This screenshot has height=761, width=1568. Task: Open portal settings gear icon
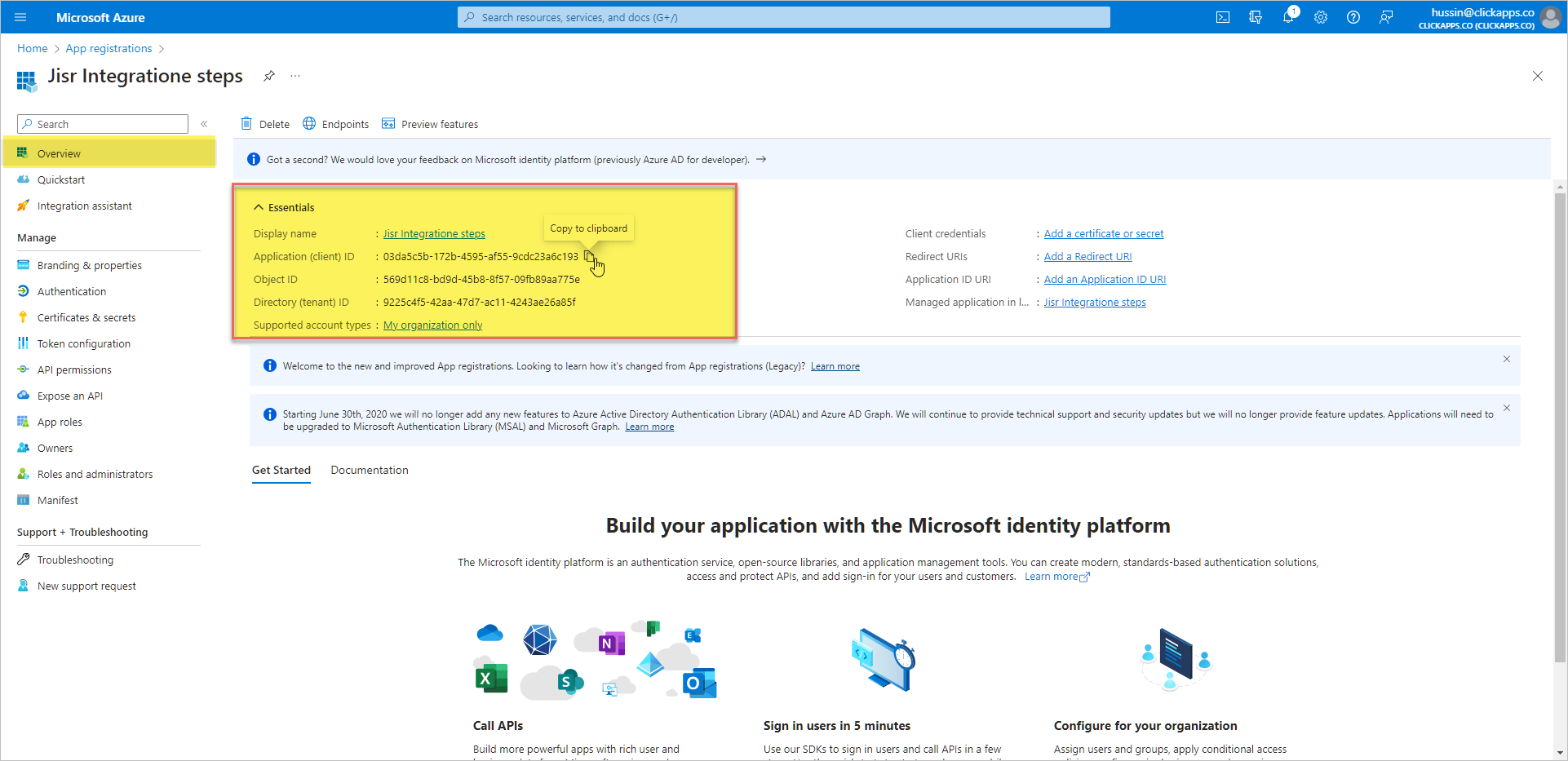[x=1321, y=17]
